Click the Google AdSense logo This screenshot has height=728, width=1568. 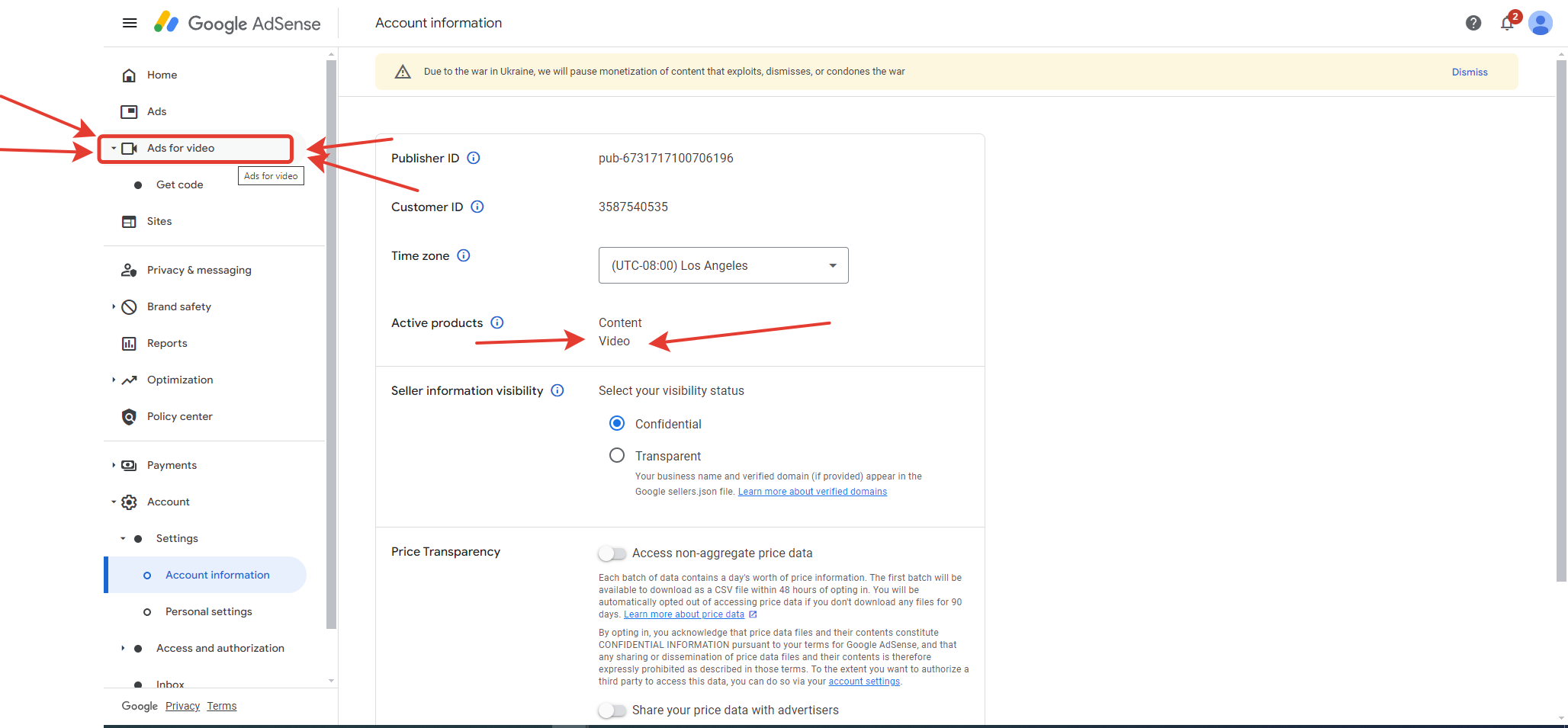pos(237,23)
